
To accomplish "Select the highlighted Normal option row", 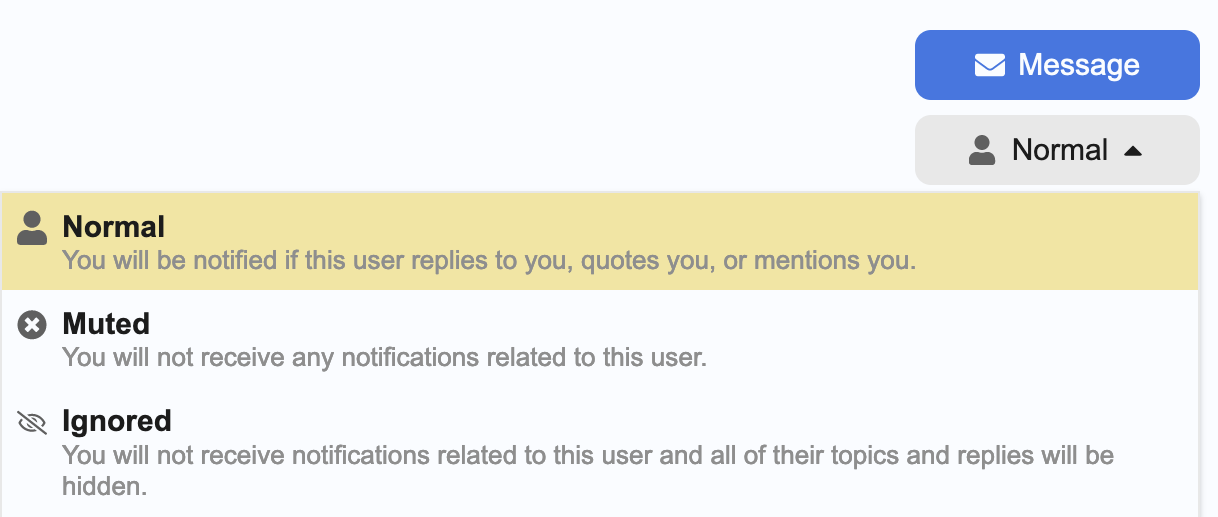I will [600, 241].
